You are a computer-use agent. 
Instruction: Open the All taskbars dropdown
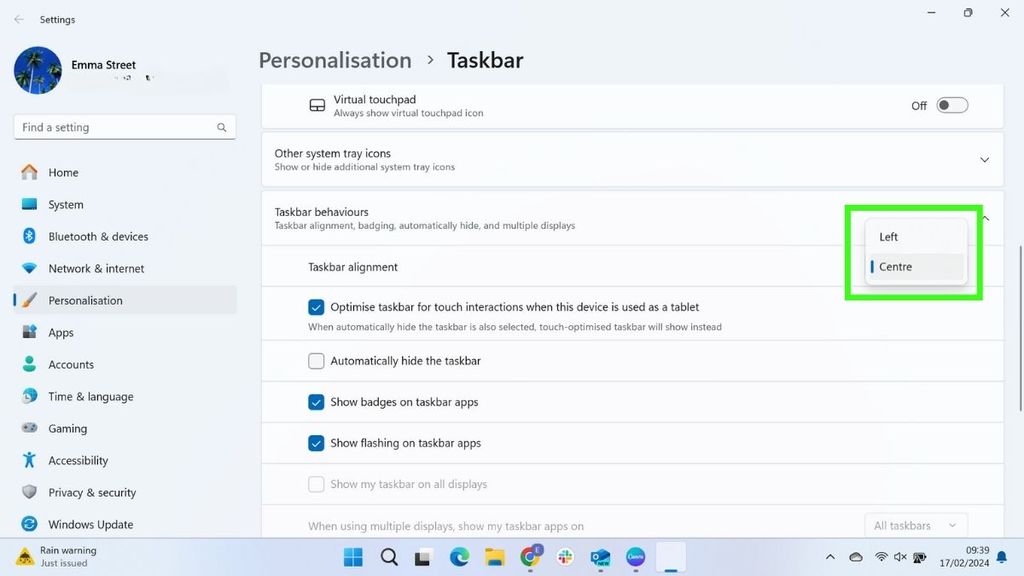coord(915,525)
